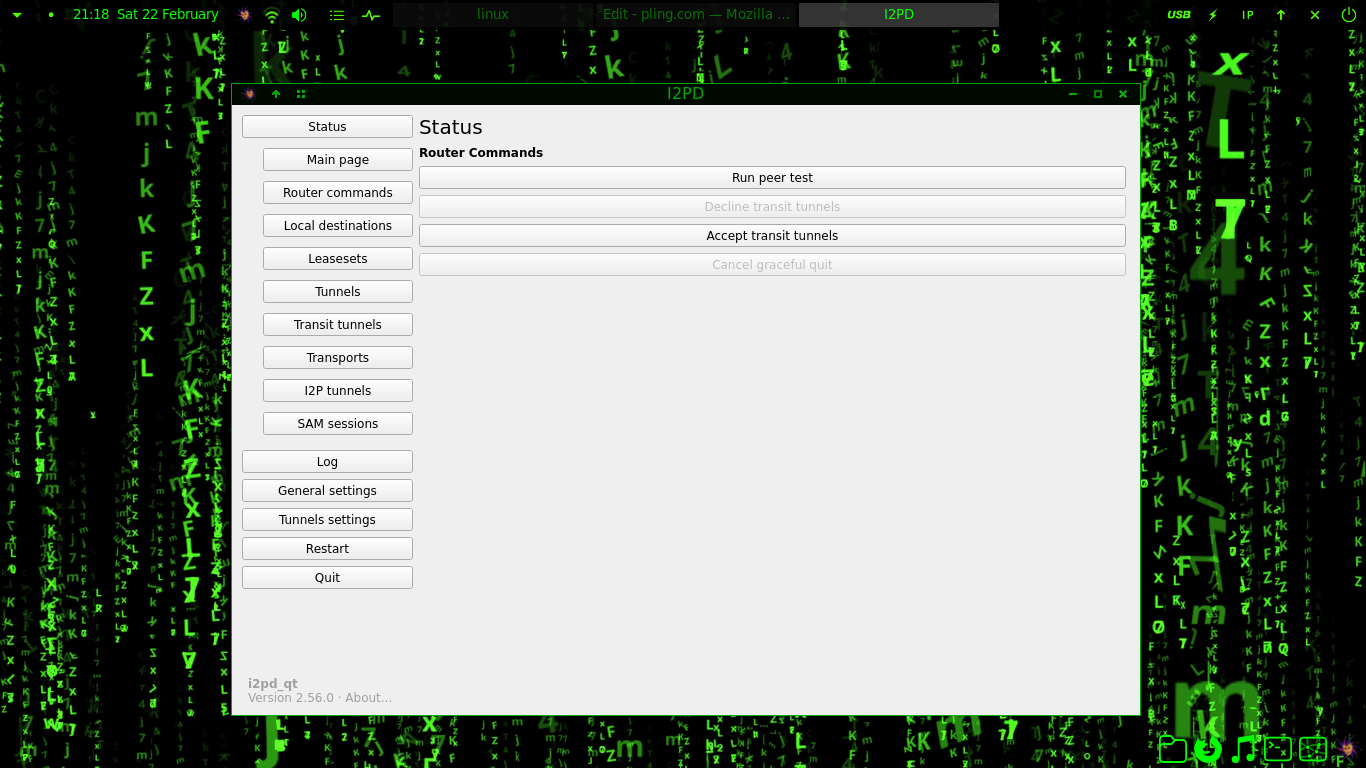The height and width of the screenshot is (768, 1366).
Task: Launch Firefox from the dock
Action: 1208,749
